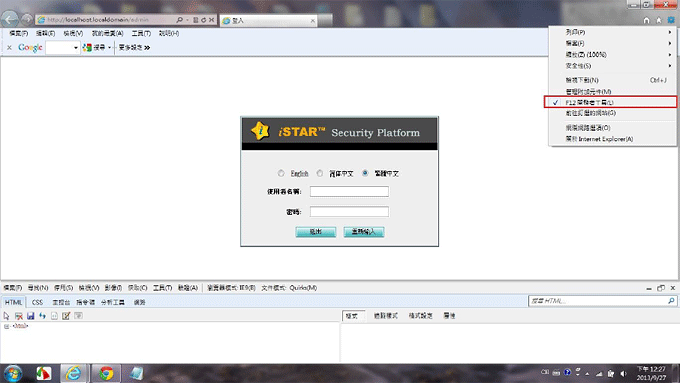This screenshot has width=680, height=383.
Task: Click the Google search button icon on toolbar
Action: (x=87, y=47)
